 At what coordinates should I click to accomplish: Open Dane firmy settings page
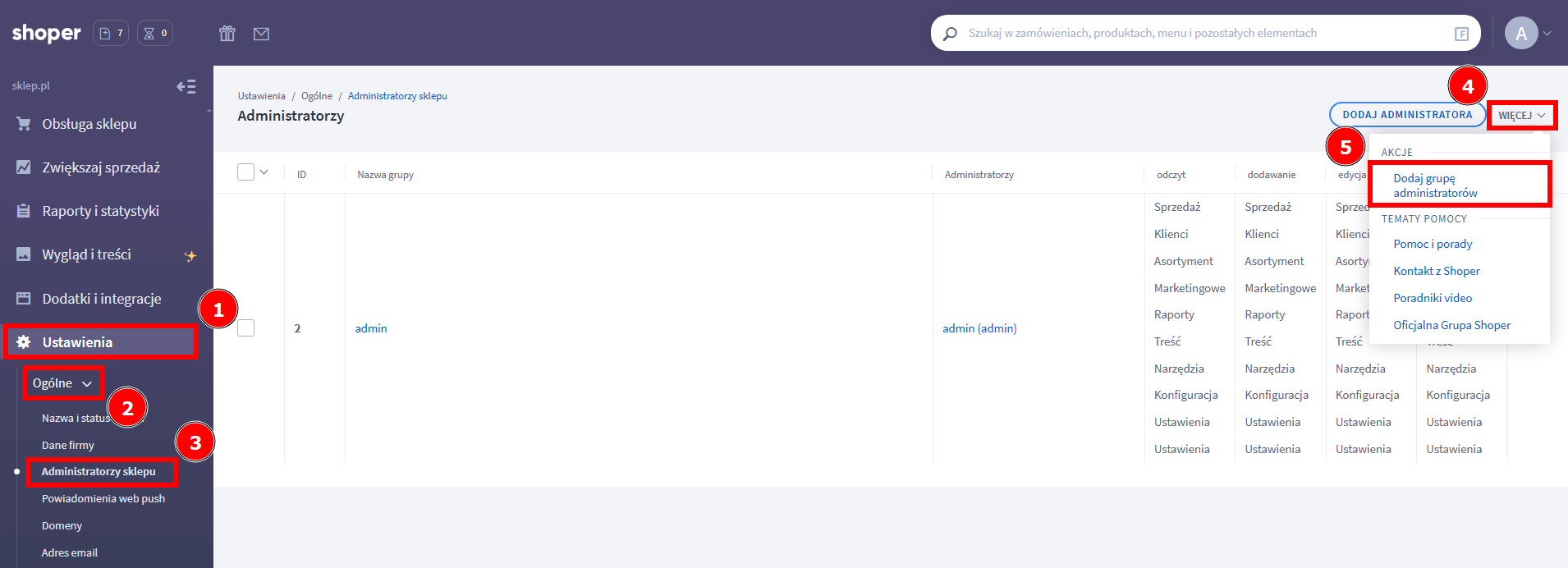click(x=68, y=445)
